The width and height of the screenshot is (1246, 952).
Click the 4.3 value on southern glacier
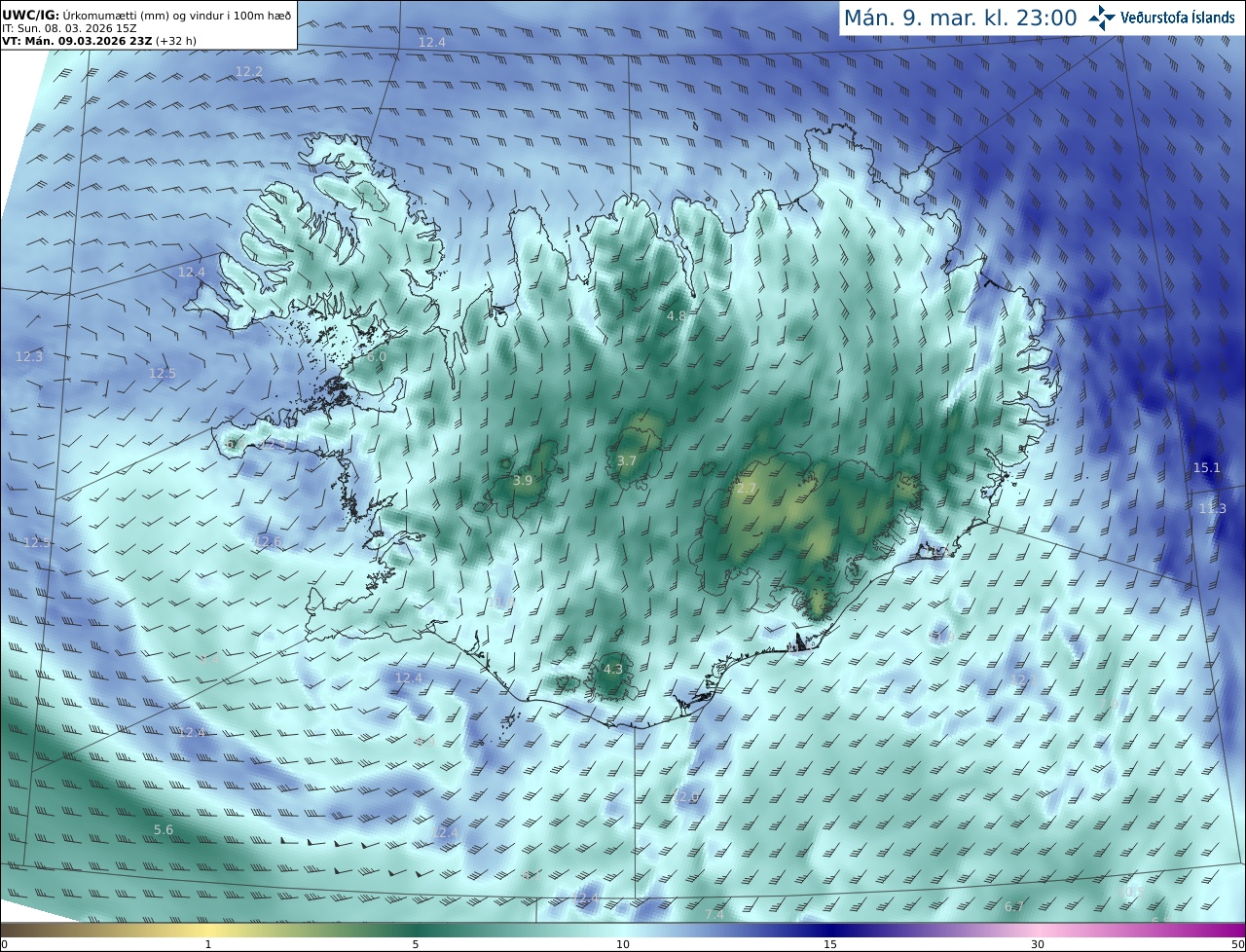[x=612, y=670]
